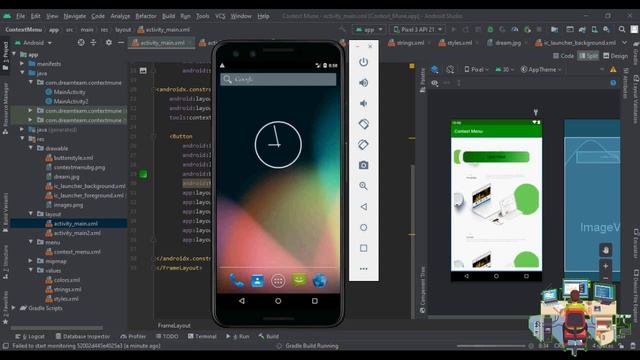Viewport: 640px width, 360px height.
Task: Rotate emulator left
Action: pyautogui.click(x=363, y=124)
